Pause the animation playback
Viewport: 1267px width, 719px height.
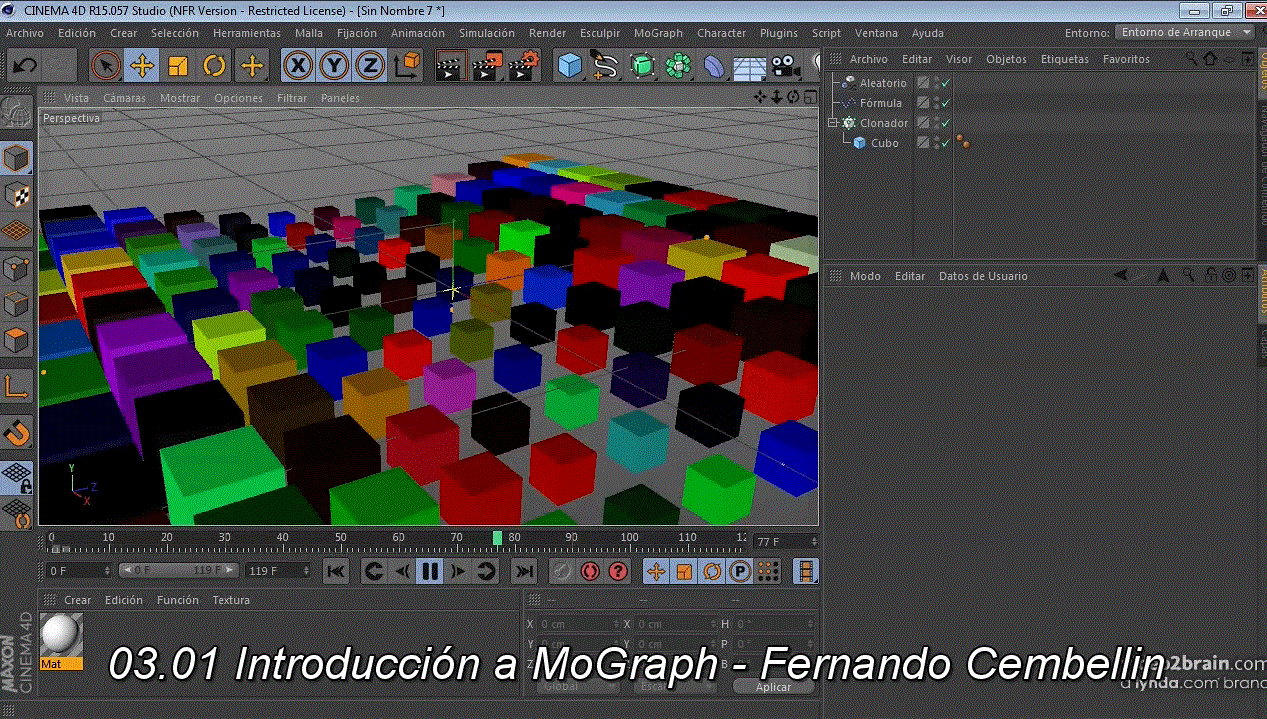[x=430, y=571]
